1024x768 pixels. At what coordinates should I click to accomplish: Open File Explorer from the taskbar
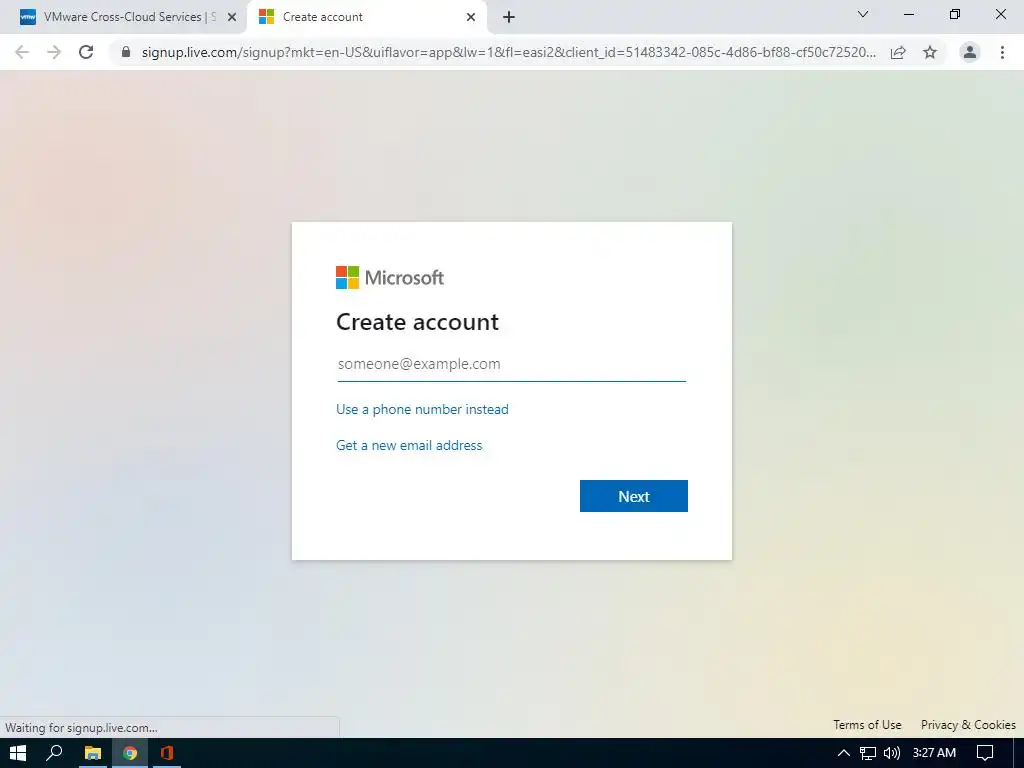point(93,753)
